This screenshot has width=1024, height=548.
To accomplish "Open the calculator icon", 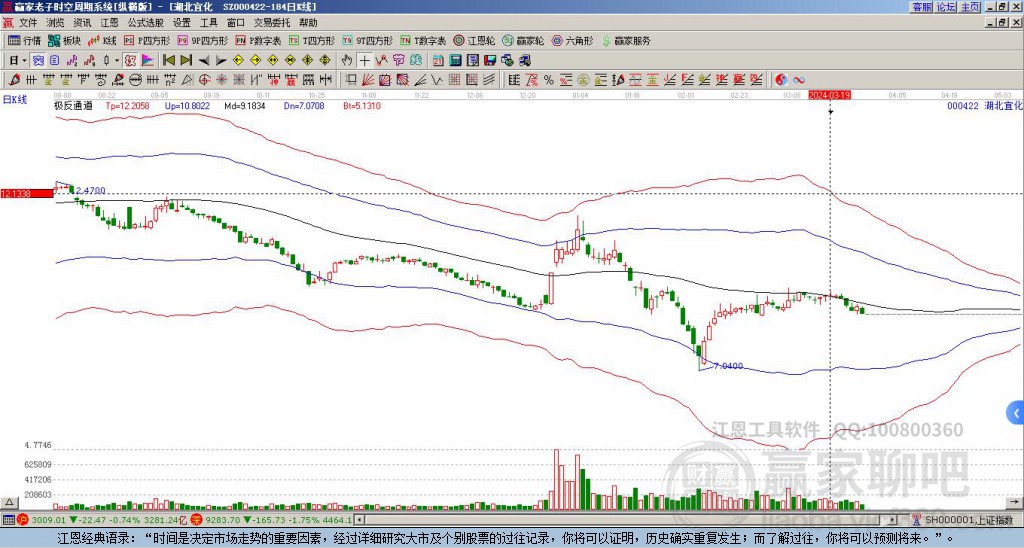I will pos(455,60).
